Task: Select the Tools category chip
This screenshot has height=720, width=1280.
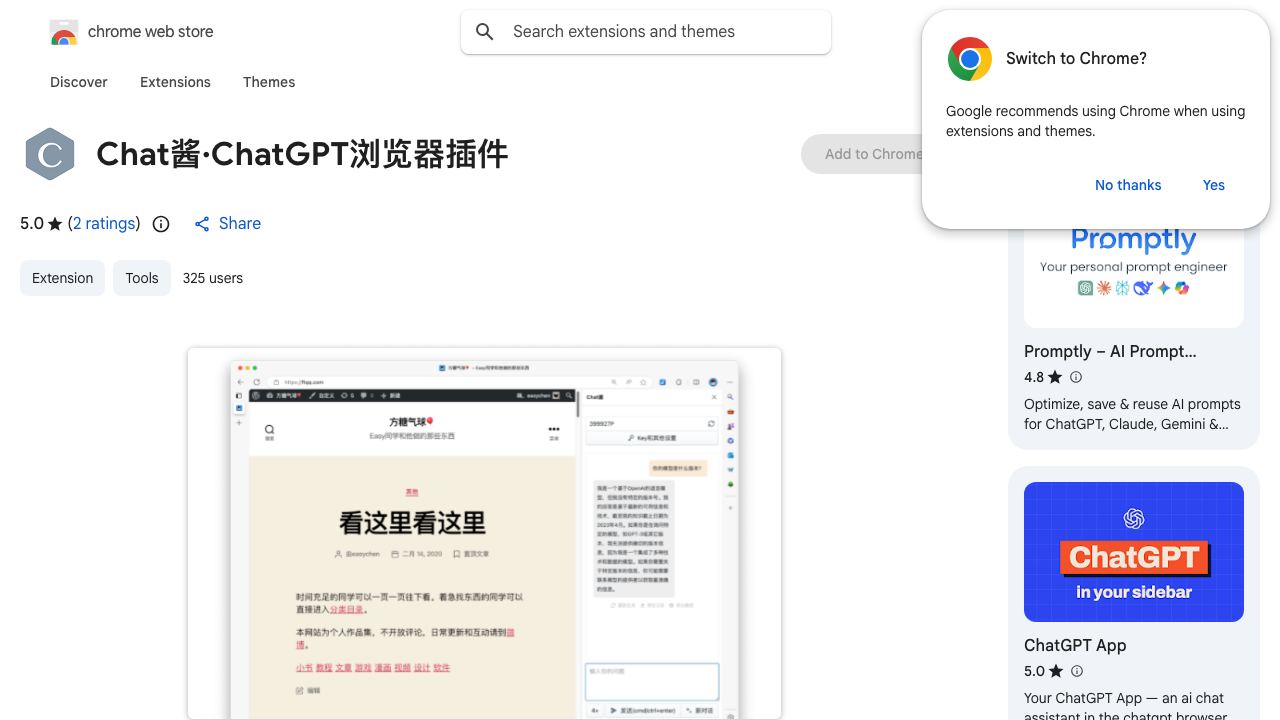Action: click(142, 278)
